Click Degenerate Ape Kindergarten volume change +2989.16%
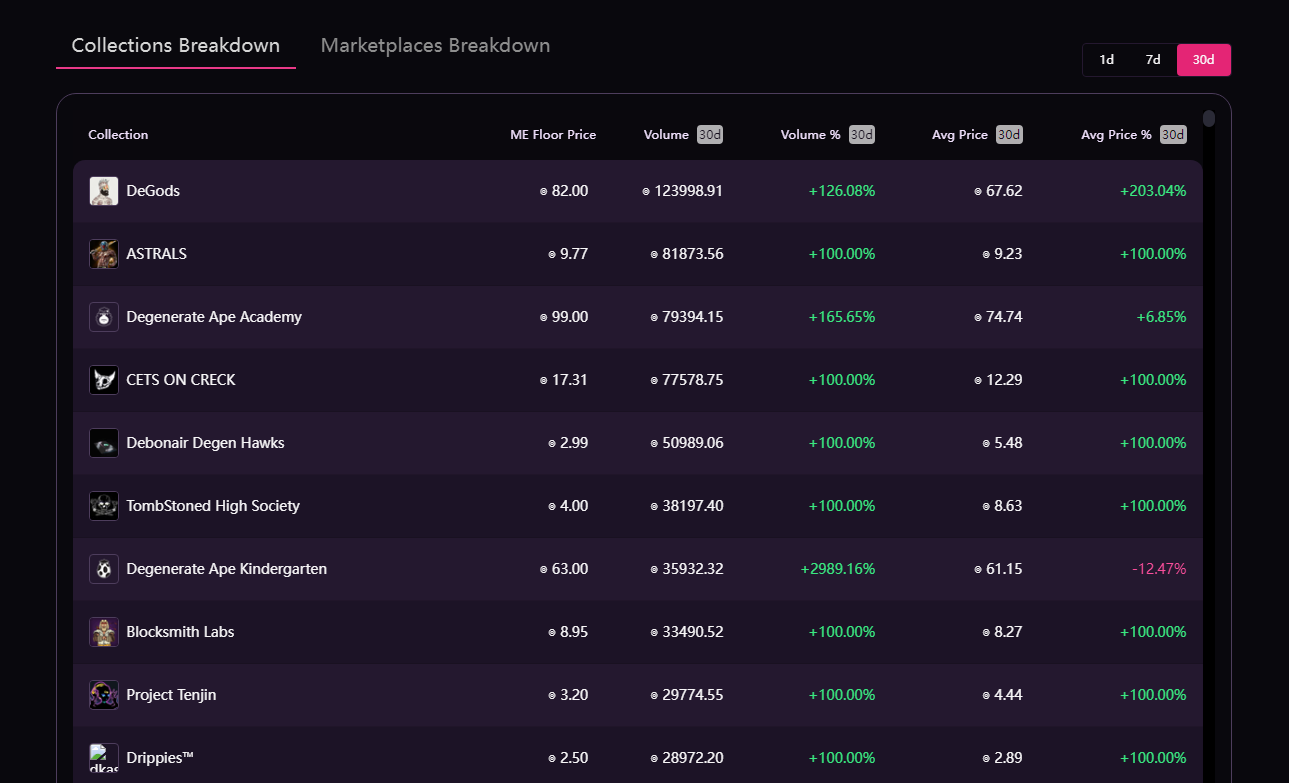This screenshot has height=783, width=1289. pyautogui.click(x=838, y=569)
